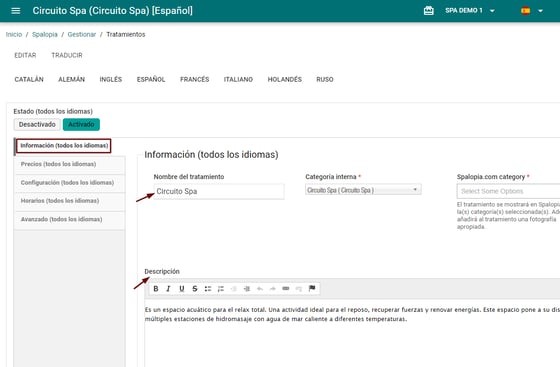Switch to RUSO language tab
This screenshot has width=560, height=367.
[x=325, y=79]
